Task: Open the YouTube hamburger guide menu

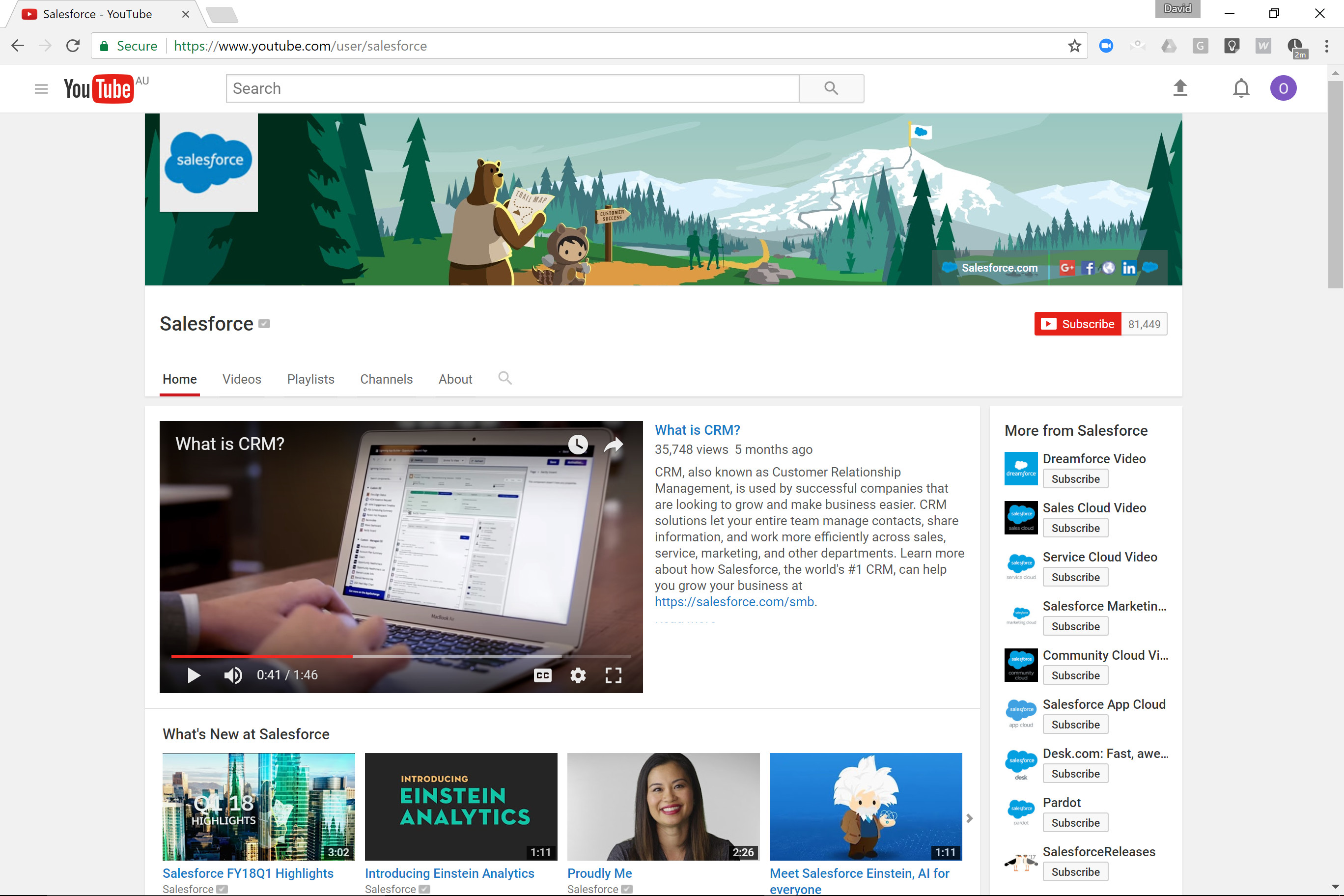Action: [x=41, y=88]
